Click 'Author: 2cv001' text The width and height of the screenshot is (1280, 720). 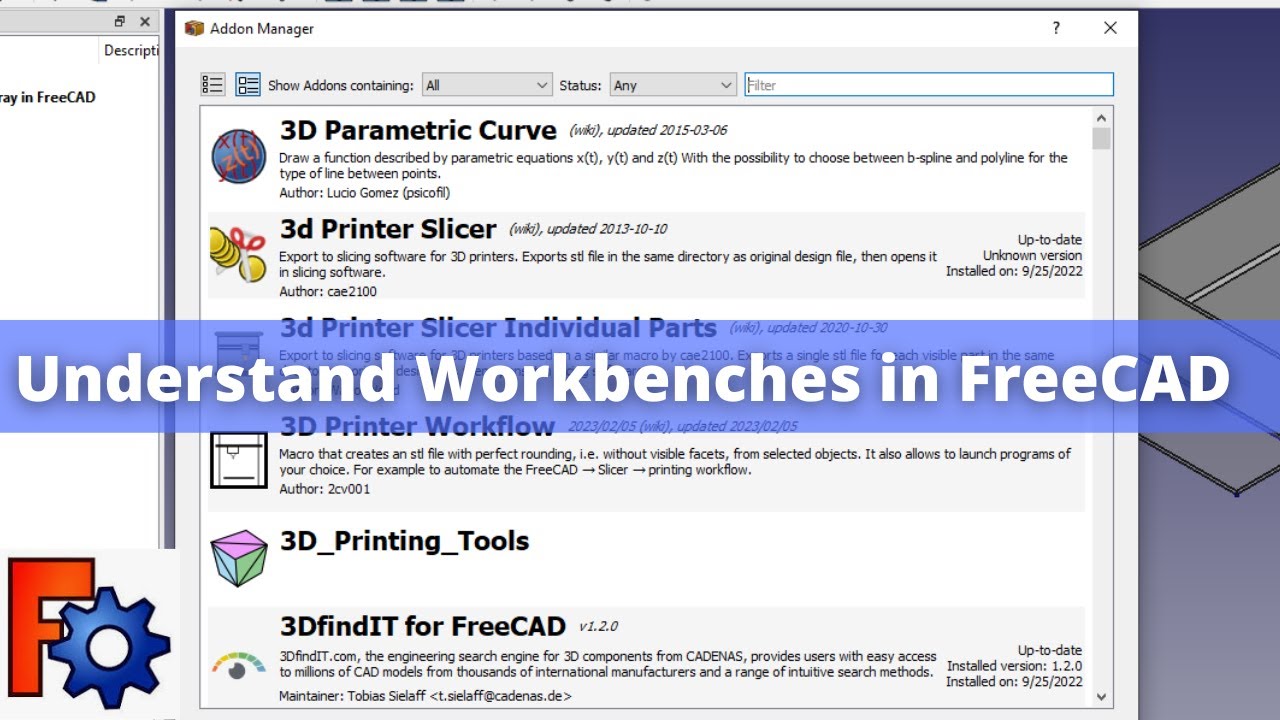tap(325, 489)
